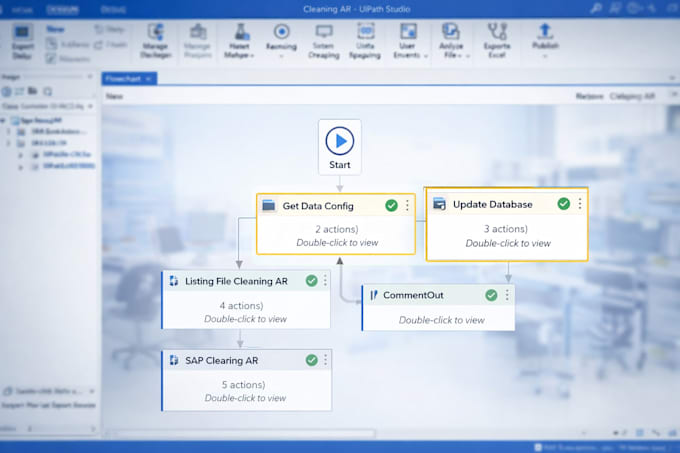Click the green check on SAP Clearing AR

point(311,360)
